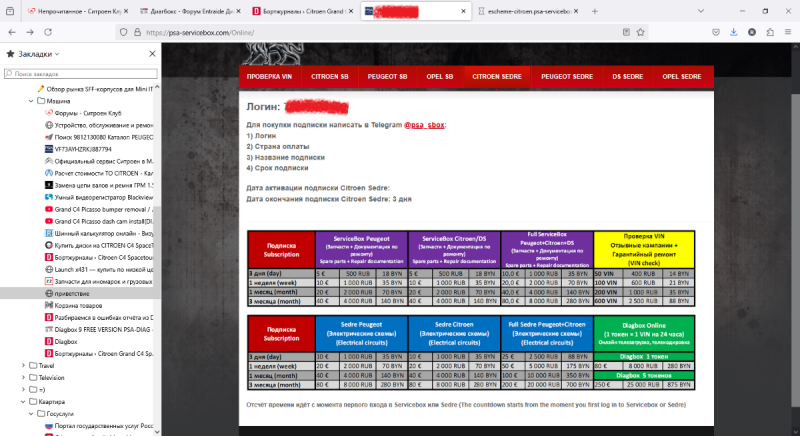Open the Extensions puzzle icon
The image size is (800, 436).
point(770,32)
